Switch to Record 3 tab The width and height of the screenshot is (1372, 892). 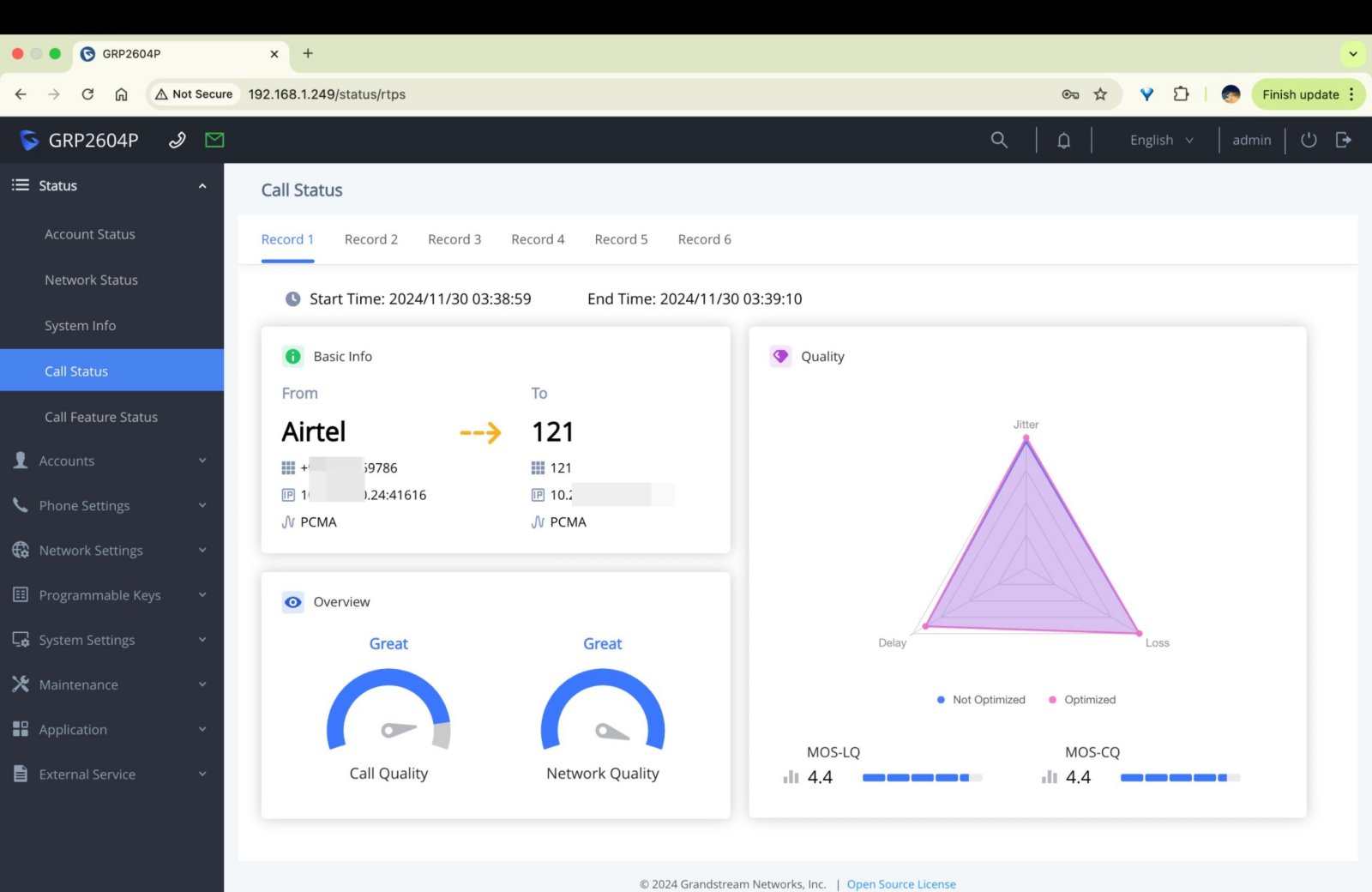coord(454,239)
